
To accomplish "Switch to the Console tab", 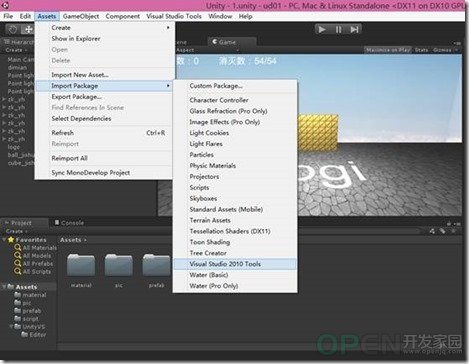I will (69, 223).
